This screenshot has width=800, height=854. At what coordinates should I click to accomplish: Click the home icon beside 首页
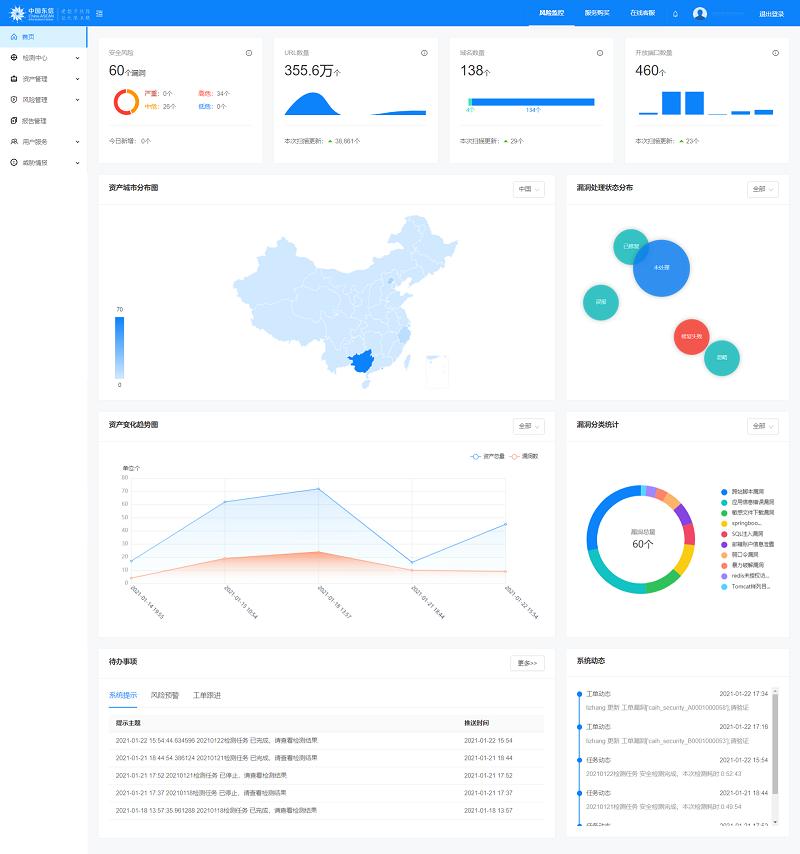pos(14,36)
